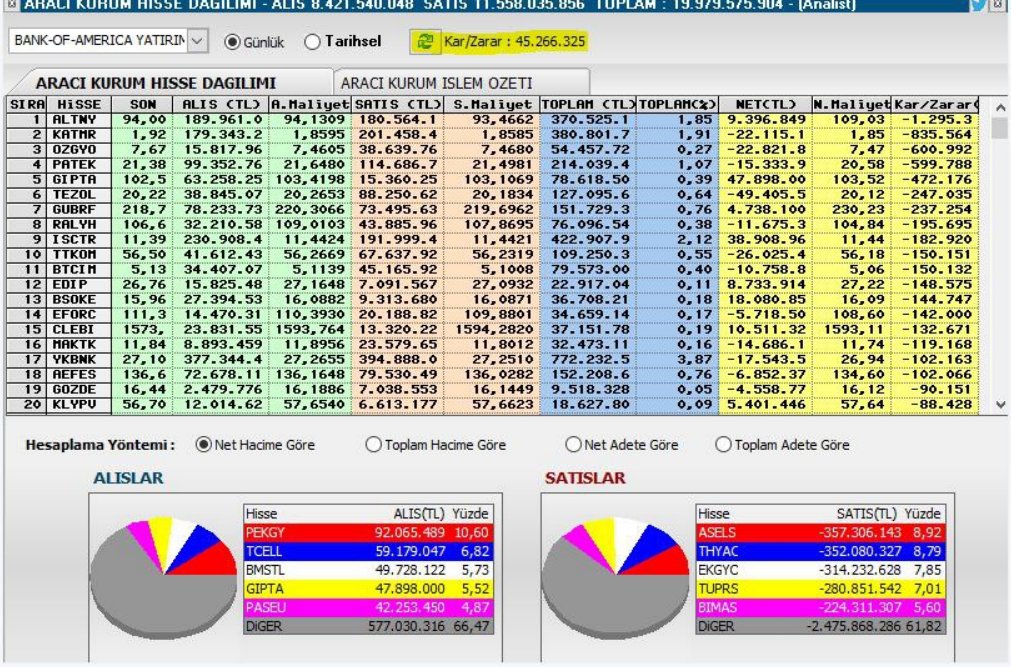Click red ASELS row in SATISLAR legend

[821, 533]
